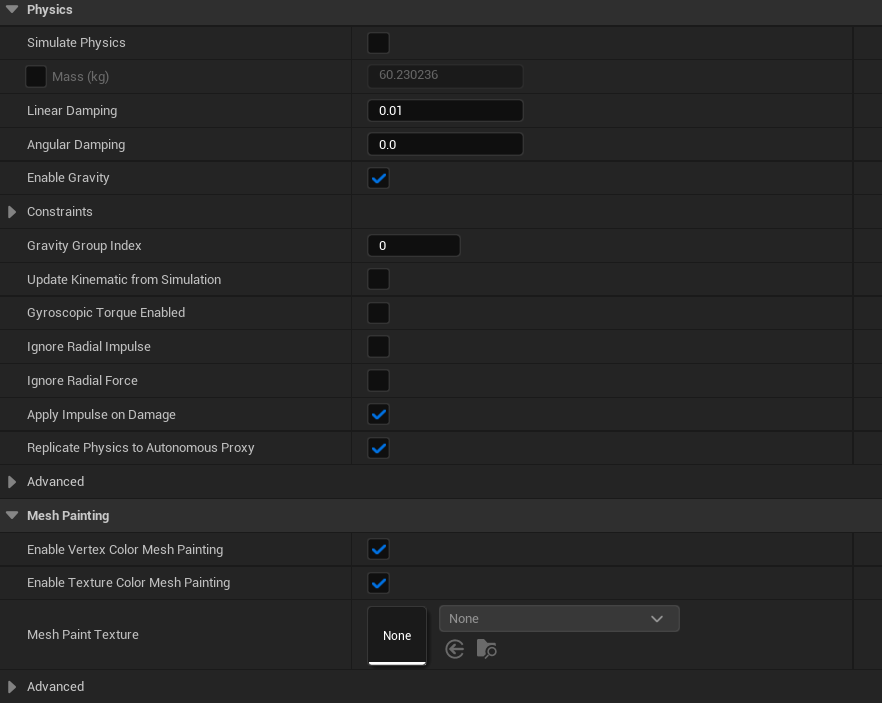Disable Replicate Physics to Autonomous Proxy
Screen dimensions: 882x703
coord(378,448)
